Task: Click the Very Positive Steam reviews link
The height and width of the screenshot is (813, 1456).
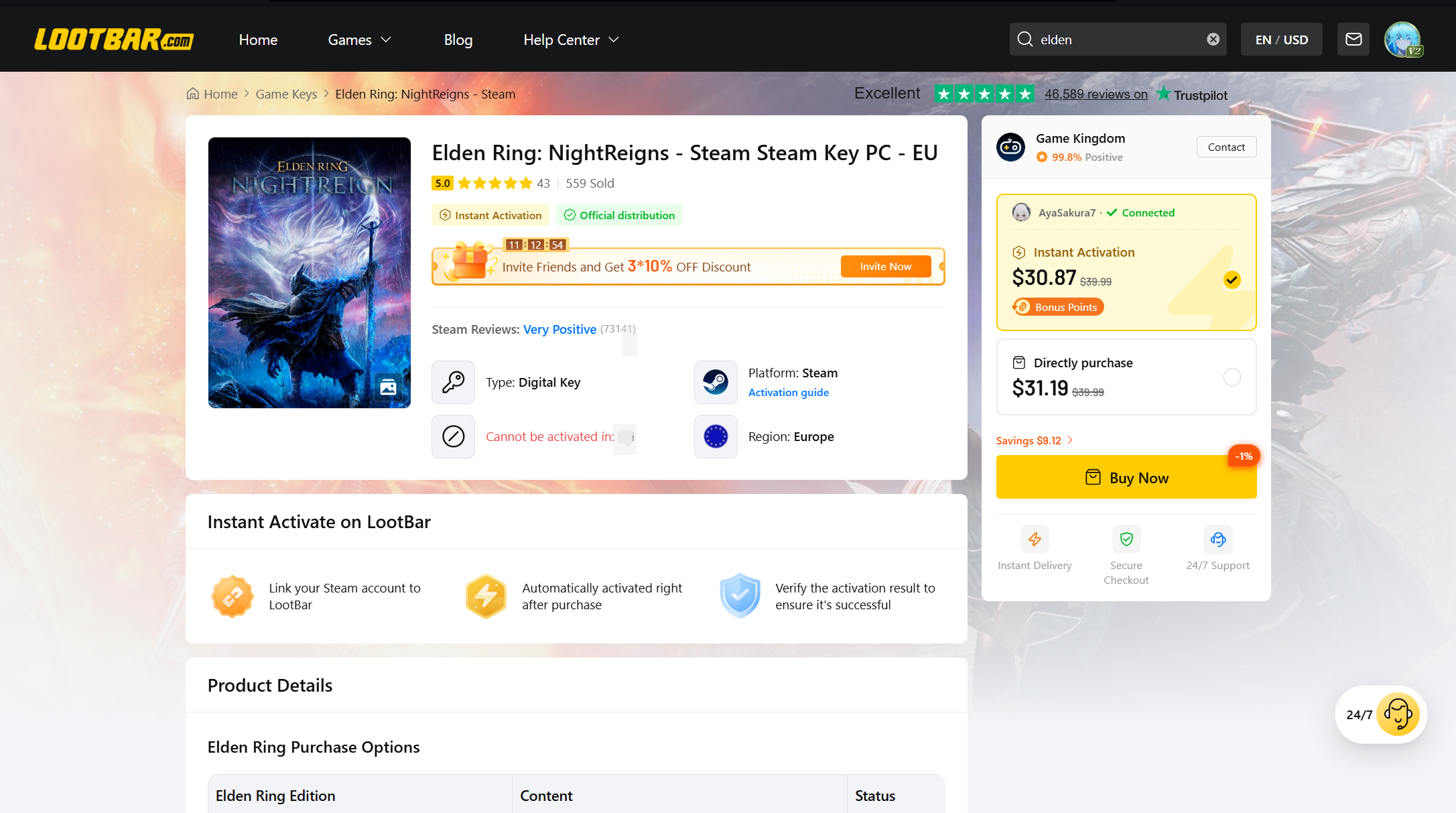Action: tap(559, 329)
